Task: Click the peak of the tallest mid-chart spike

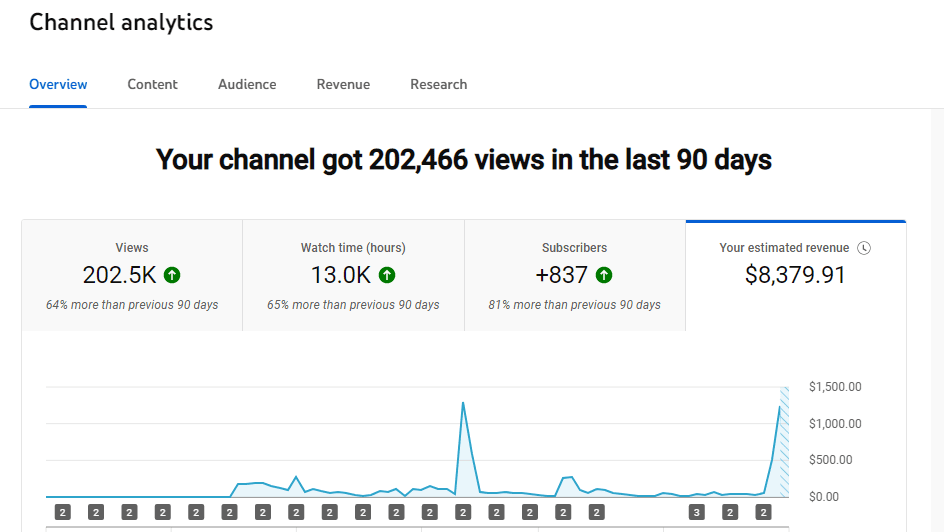Action: point(463,403)
